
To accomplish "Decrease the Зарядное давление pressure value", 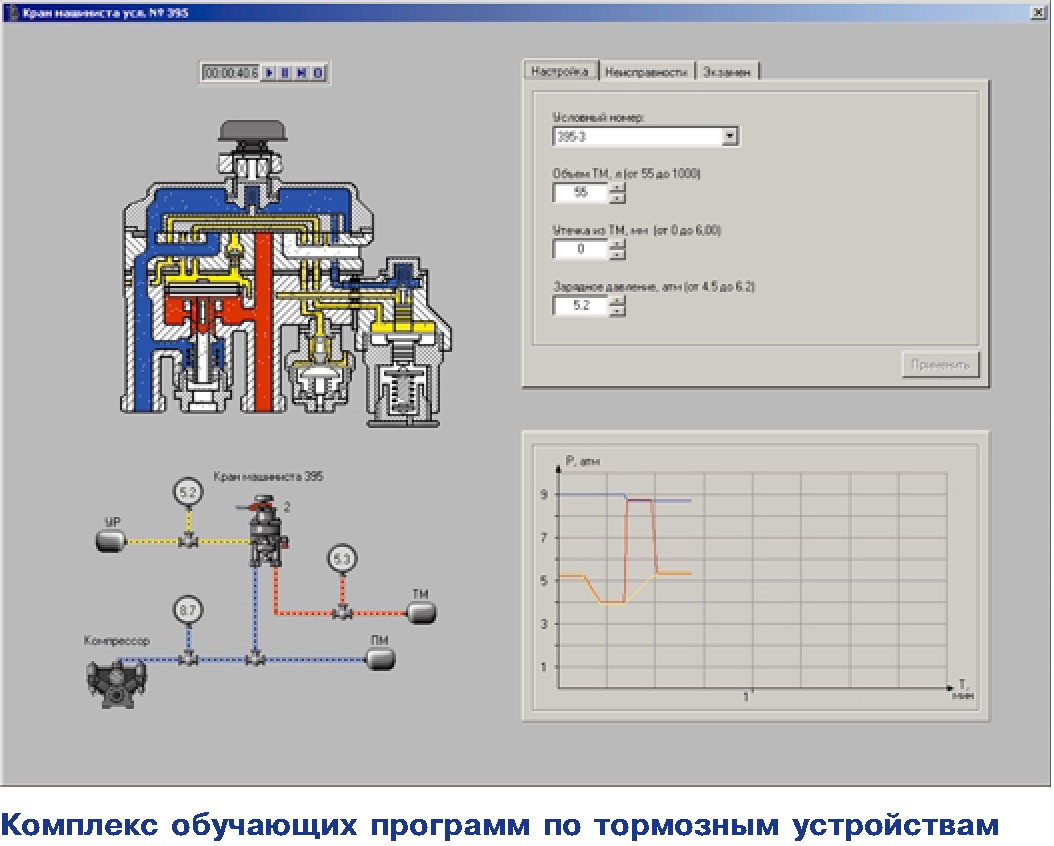I will [x=617, y=311].
